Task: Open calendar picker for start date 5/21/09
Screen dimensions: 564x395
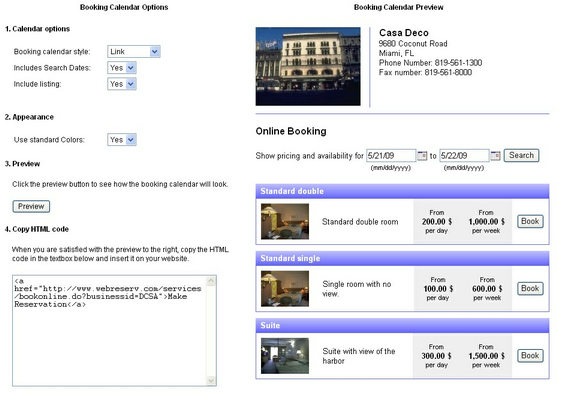Action: click(x=422, y=156)
